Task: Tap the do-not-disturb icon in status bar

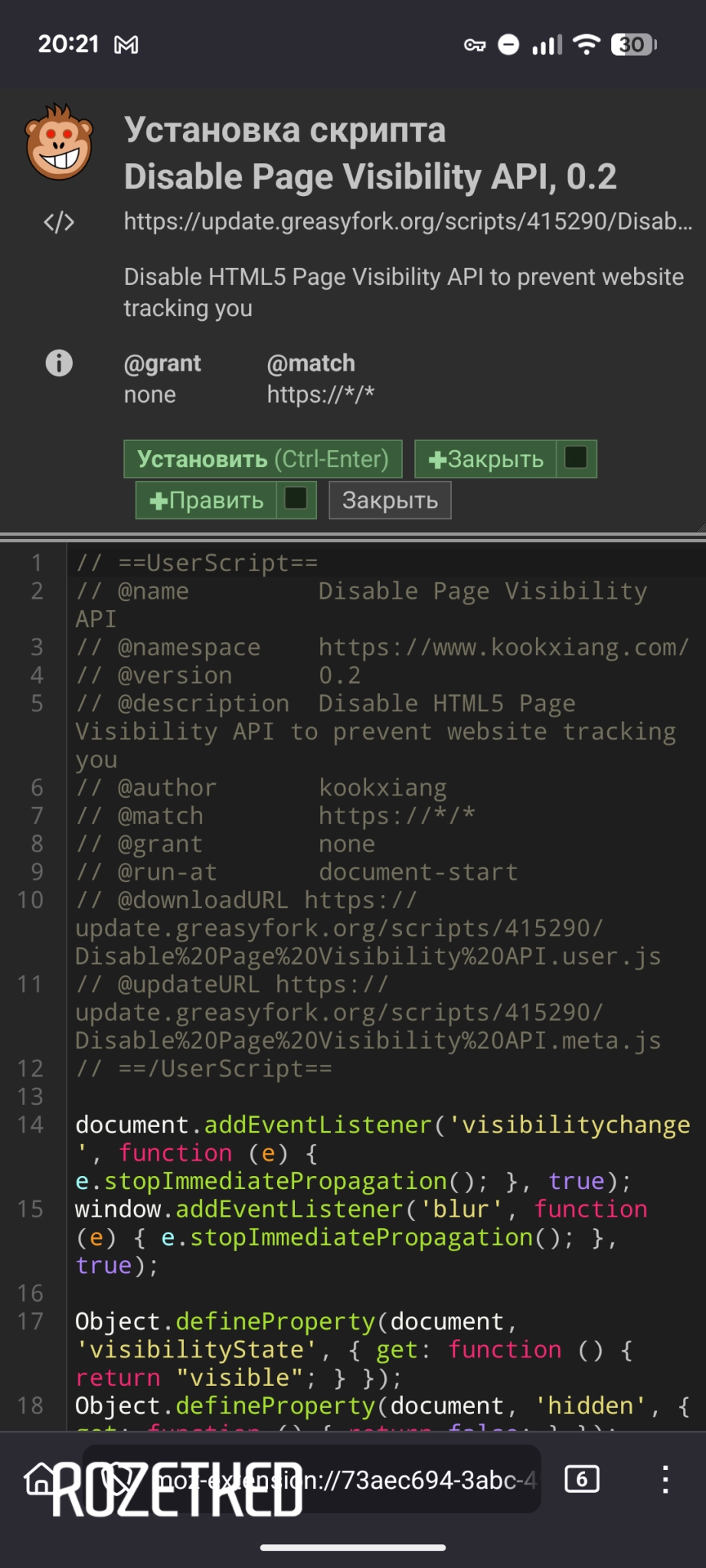Action: click(508, 45)
